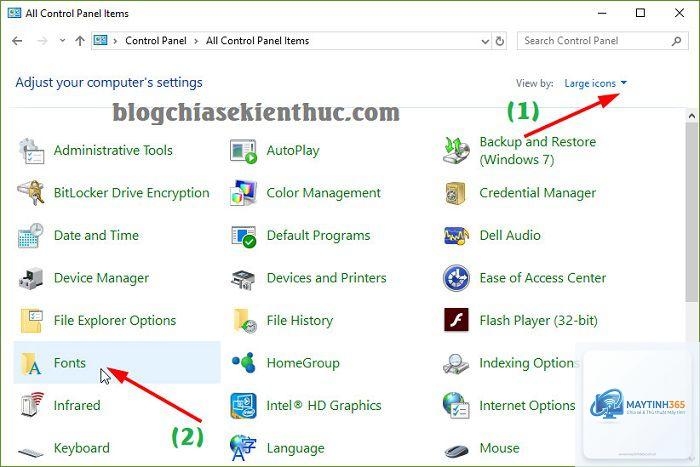The width and height of the screenshot is (700, 467).
Task: Open the Internet Options icon
Action: pyautogui.click(x=456, y=405)
